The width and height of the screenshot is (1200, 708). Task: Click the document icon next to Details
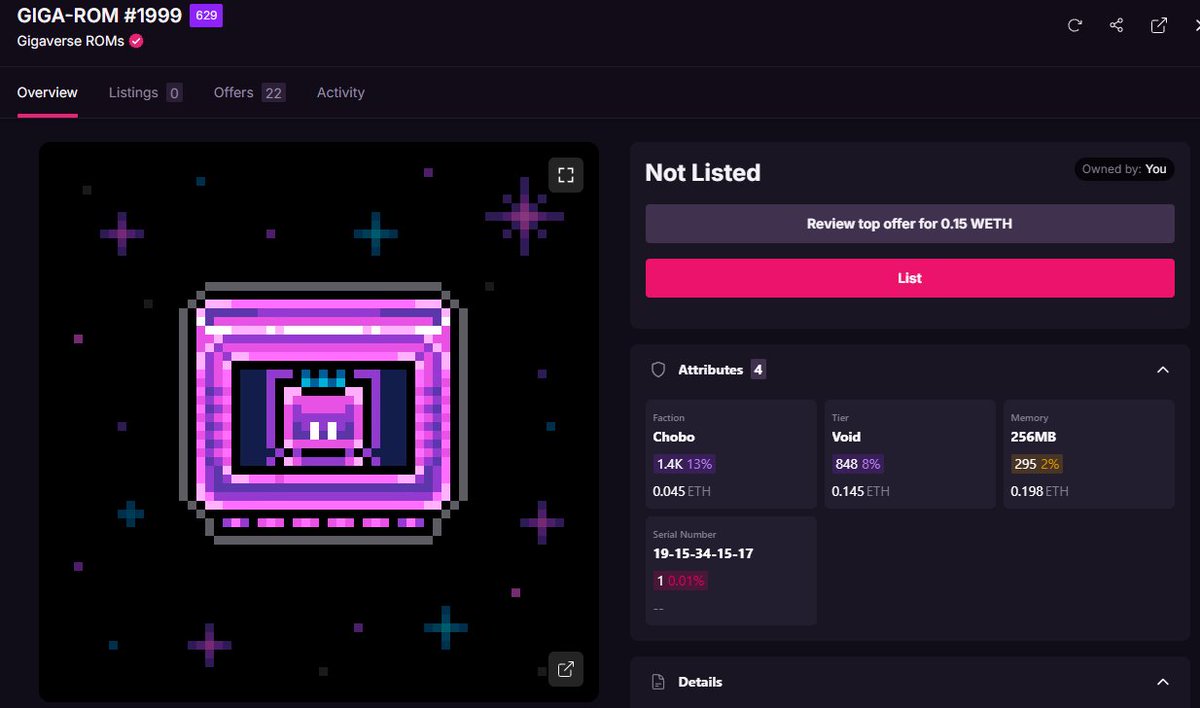pyautogui.click(x=658, y=682)
